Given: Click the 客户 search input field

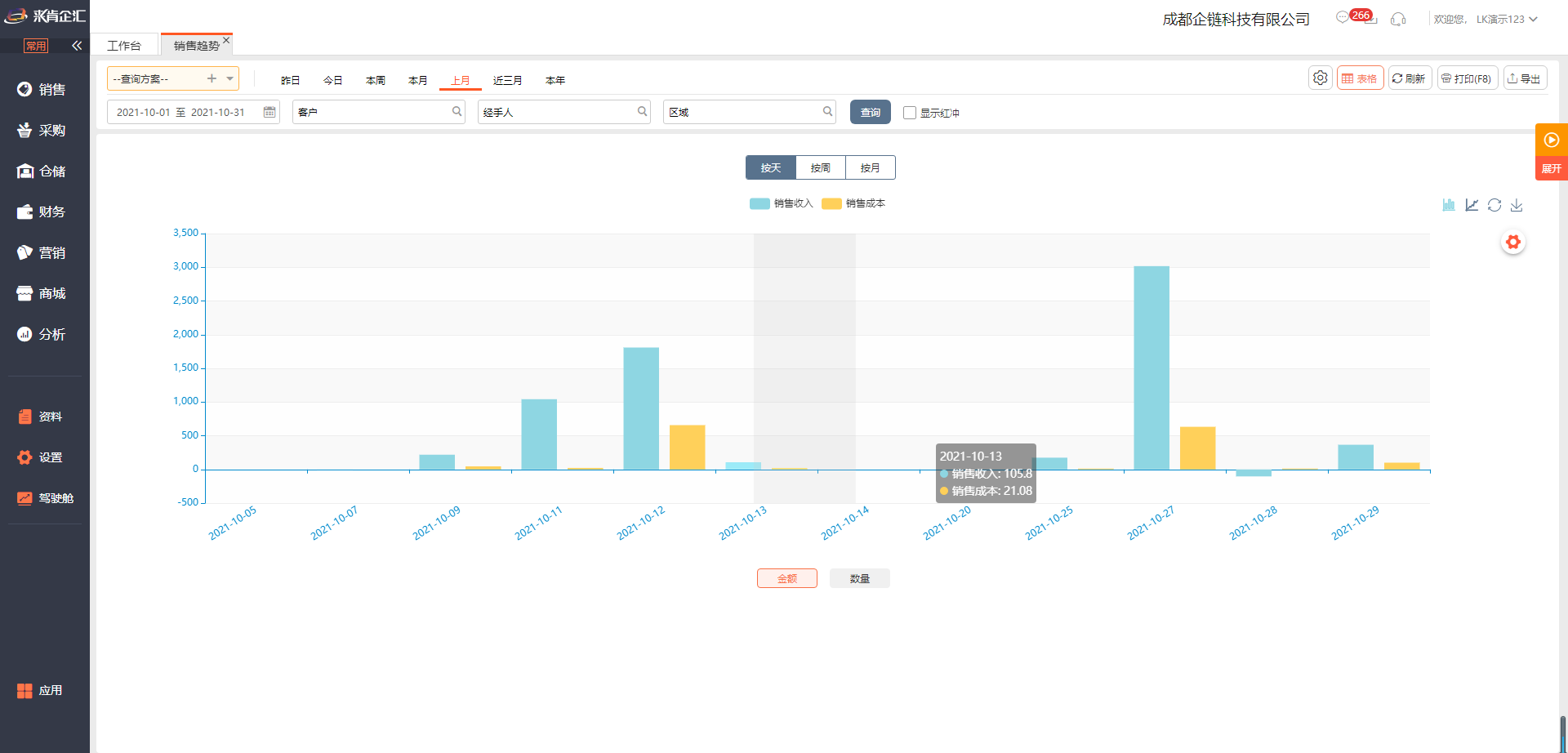Looking at the screenshot, I should 372,112.
